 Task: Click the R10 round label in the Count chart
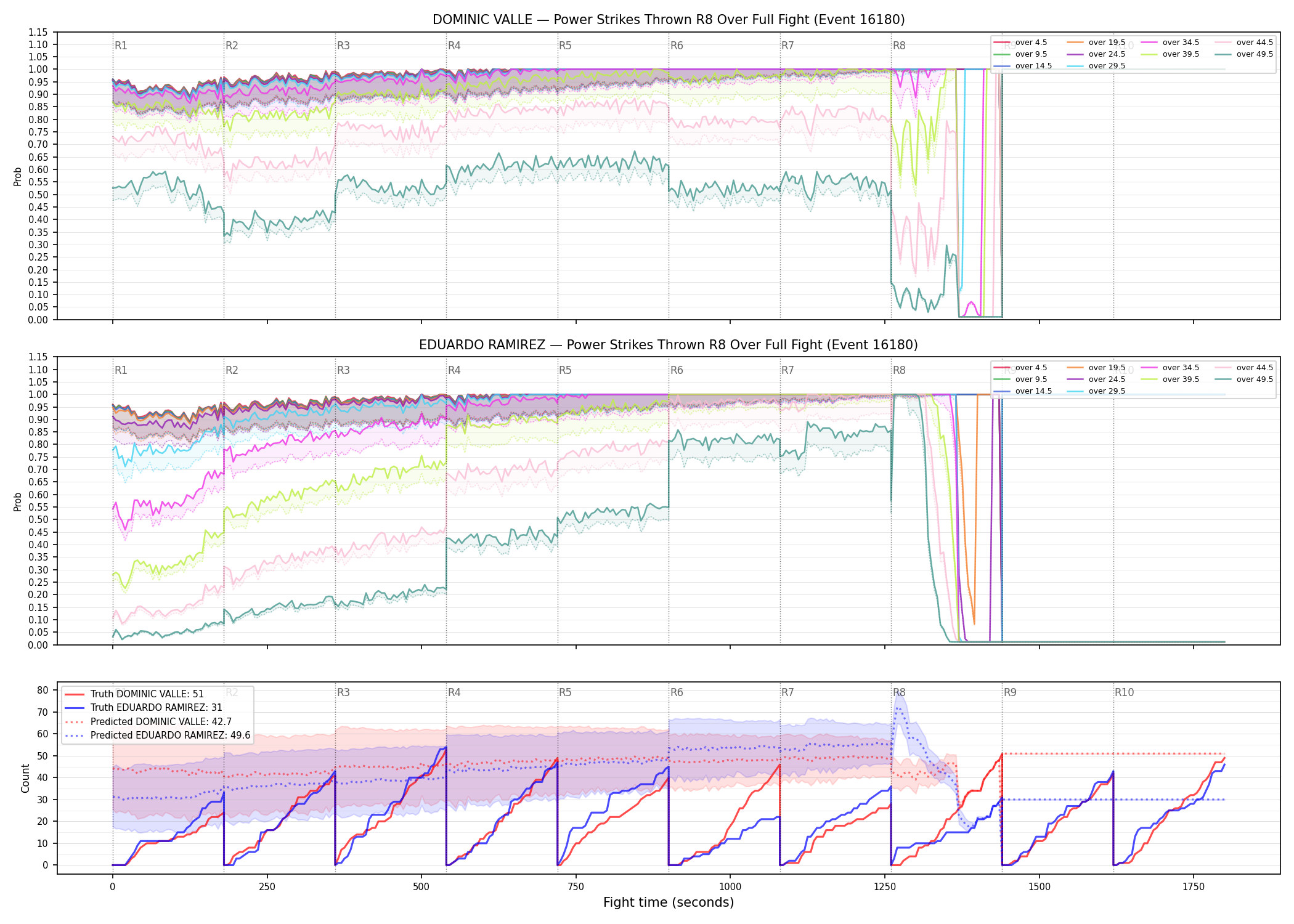click(x=1124, y=692)
